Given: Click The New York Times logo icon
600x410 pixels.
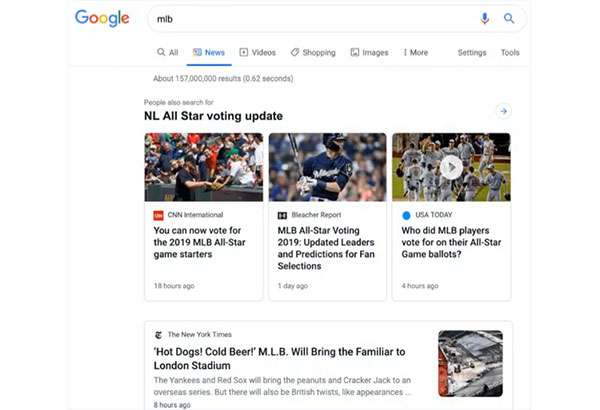Looking at the screenshot, I should click(x=158, y=334).
